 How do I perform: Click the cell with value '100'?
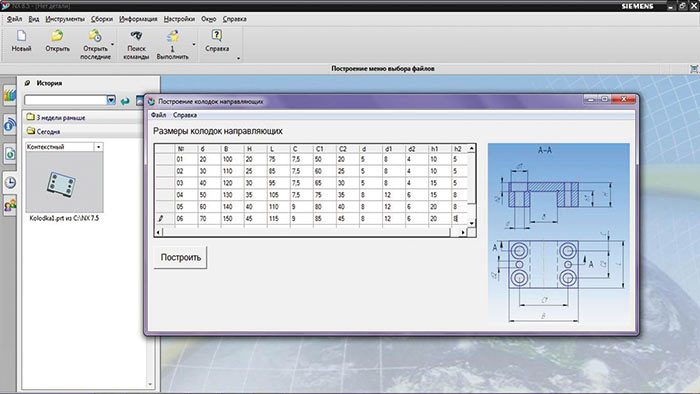click(233, 159)
